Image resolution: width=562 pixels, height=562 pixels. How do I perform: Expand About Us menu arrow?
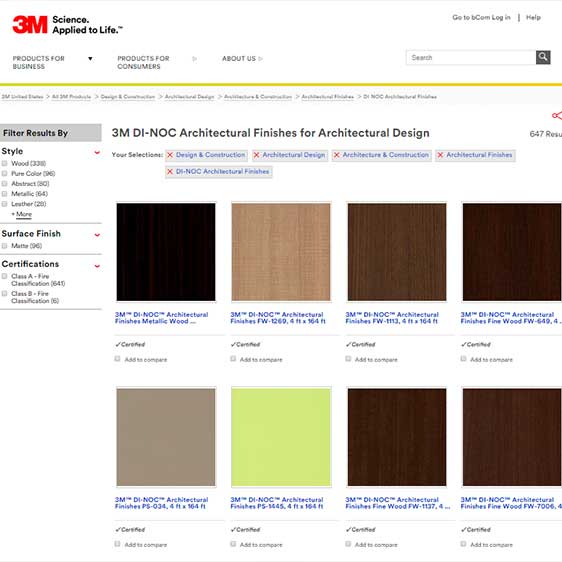pos(261,58)
